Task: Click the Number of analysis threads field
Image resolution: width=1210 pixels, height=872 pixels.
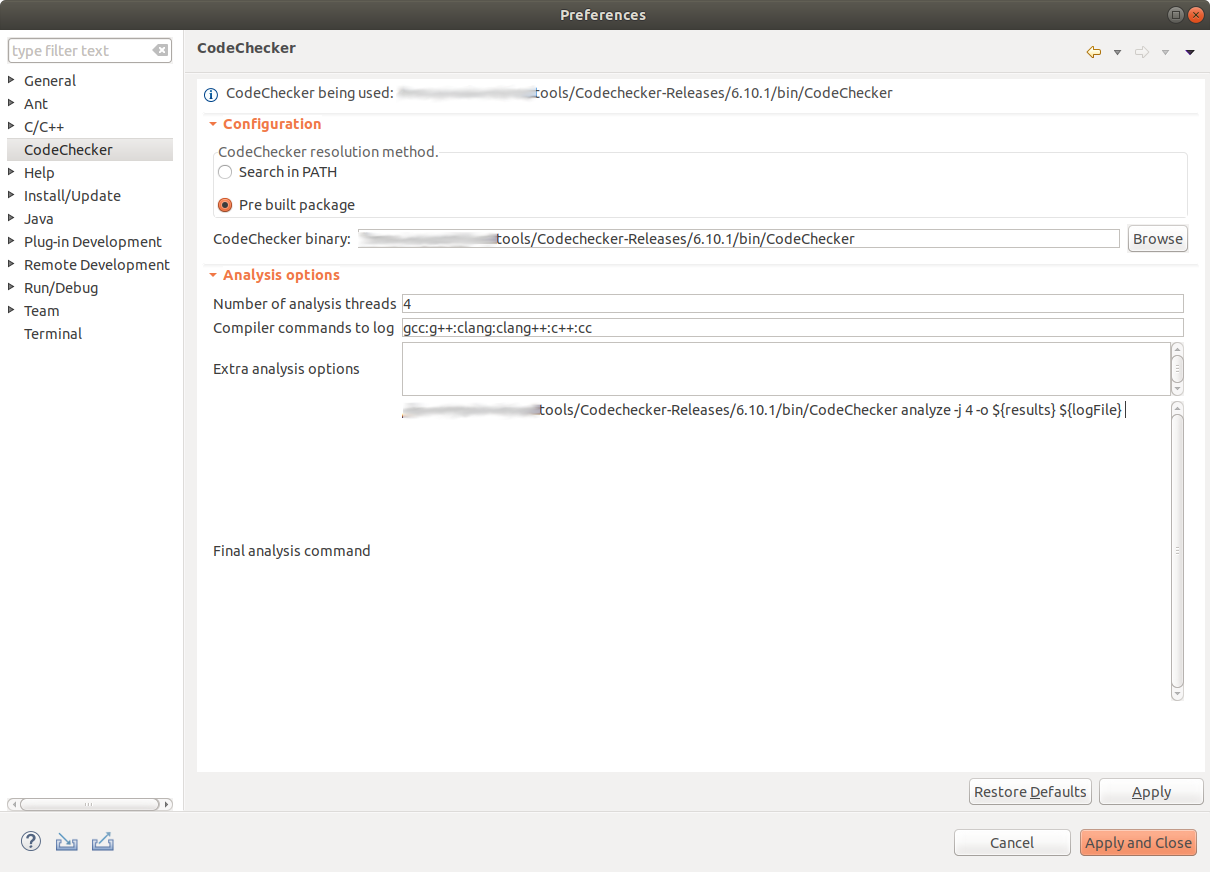Action: coord(792,304)
